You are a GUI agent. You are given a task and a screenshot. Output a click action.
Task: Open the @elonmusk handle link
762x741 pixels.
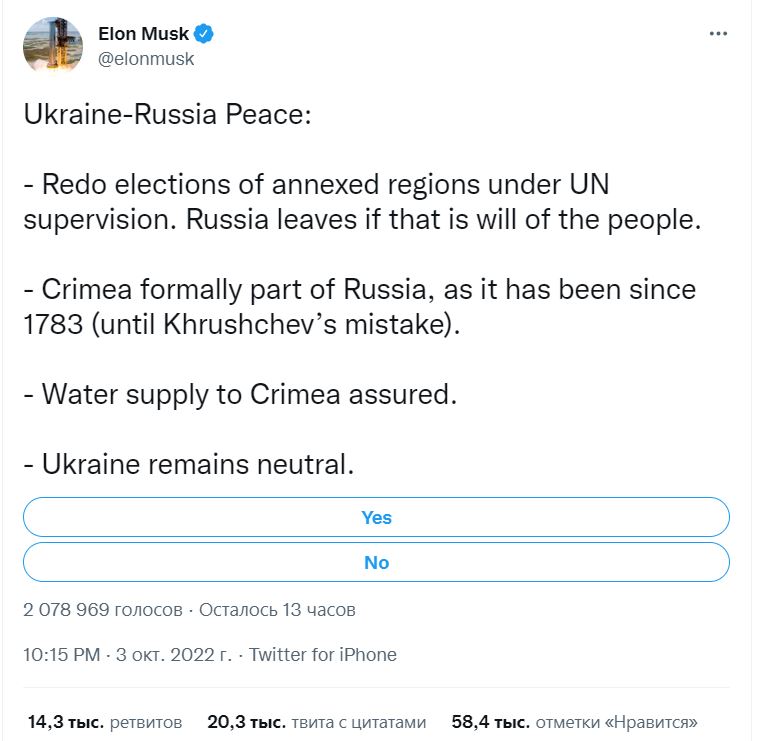(x=146, y=58)
